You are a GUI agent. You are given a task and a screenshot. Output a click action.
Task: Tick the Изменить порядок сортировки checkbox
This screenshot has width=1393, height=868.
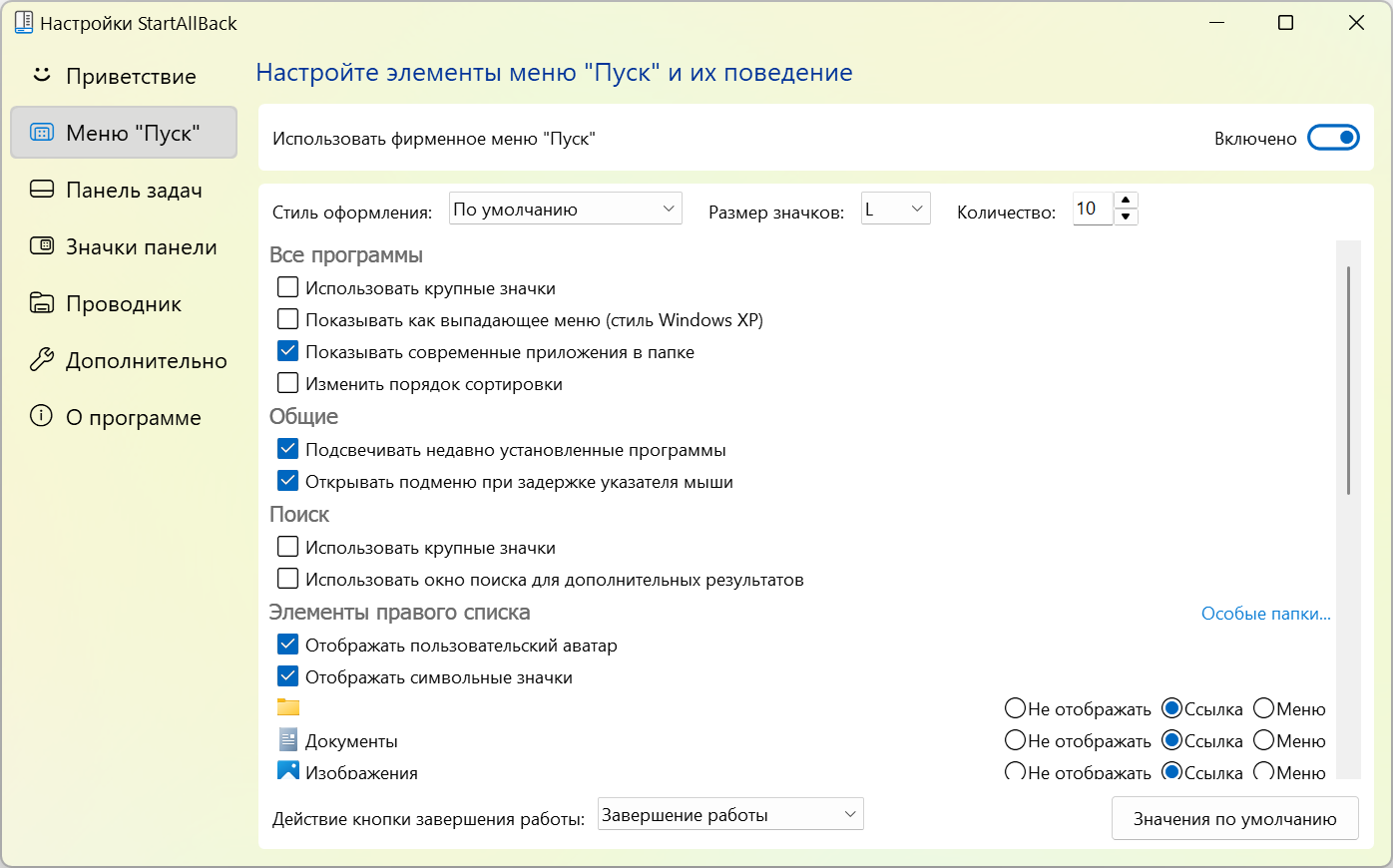[287, 383]
